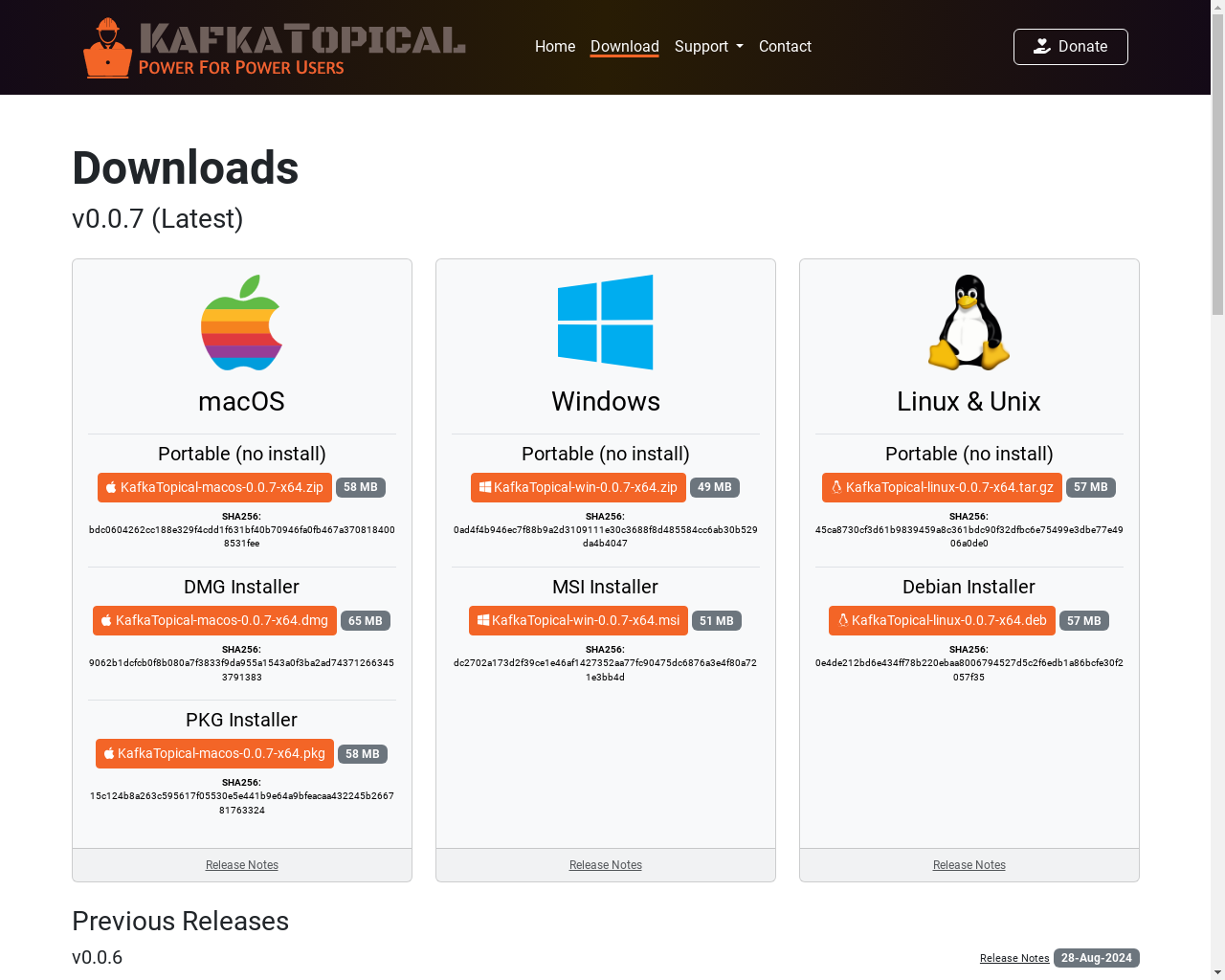1225x980 pixels.
Task: Click the 58 MB badge beside PKG
Action: [x=363, y=754]
